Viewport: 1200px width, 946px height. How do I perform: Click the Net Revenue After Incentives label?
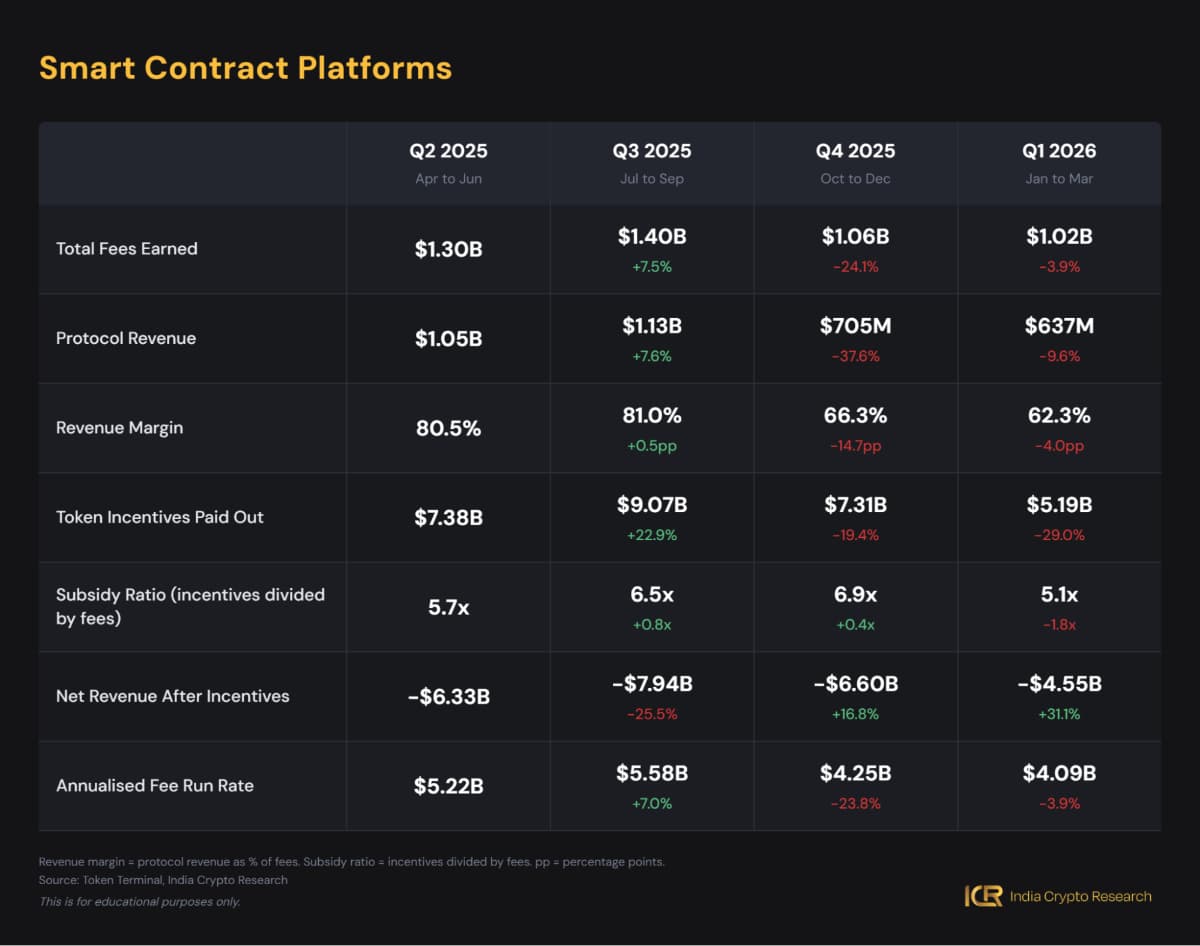[x=172, y=696]
